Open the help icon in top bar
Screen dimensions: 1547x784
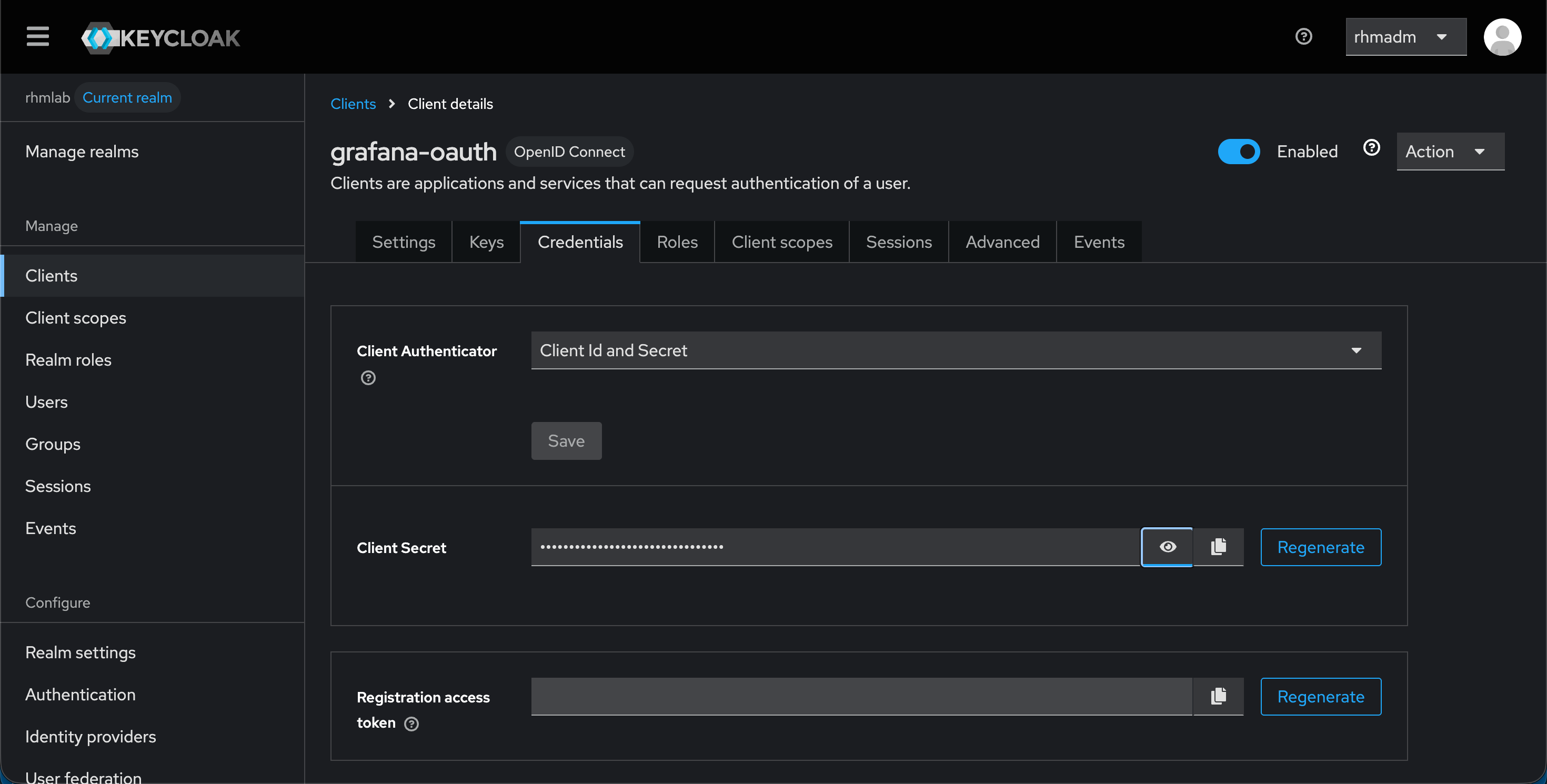tap(1303, 37)
